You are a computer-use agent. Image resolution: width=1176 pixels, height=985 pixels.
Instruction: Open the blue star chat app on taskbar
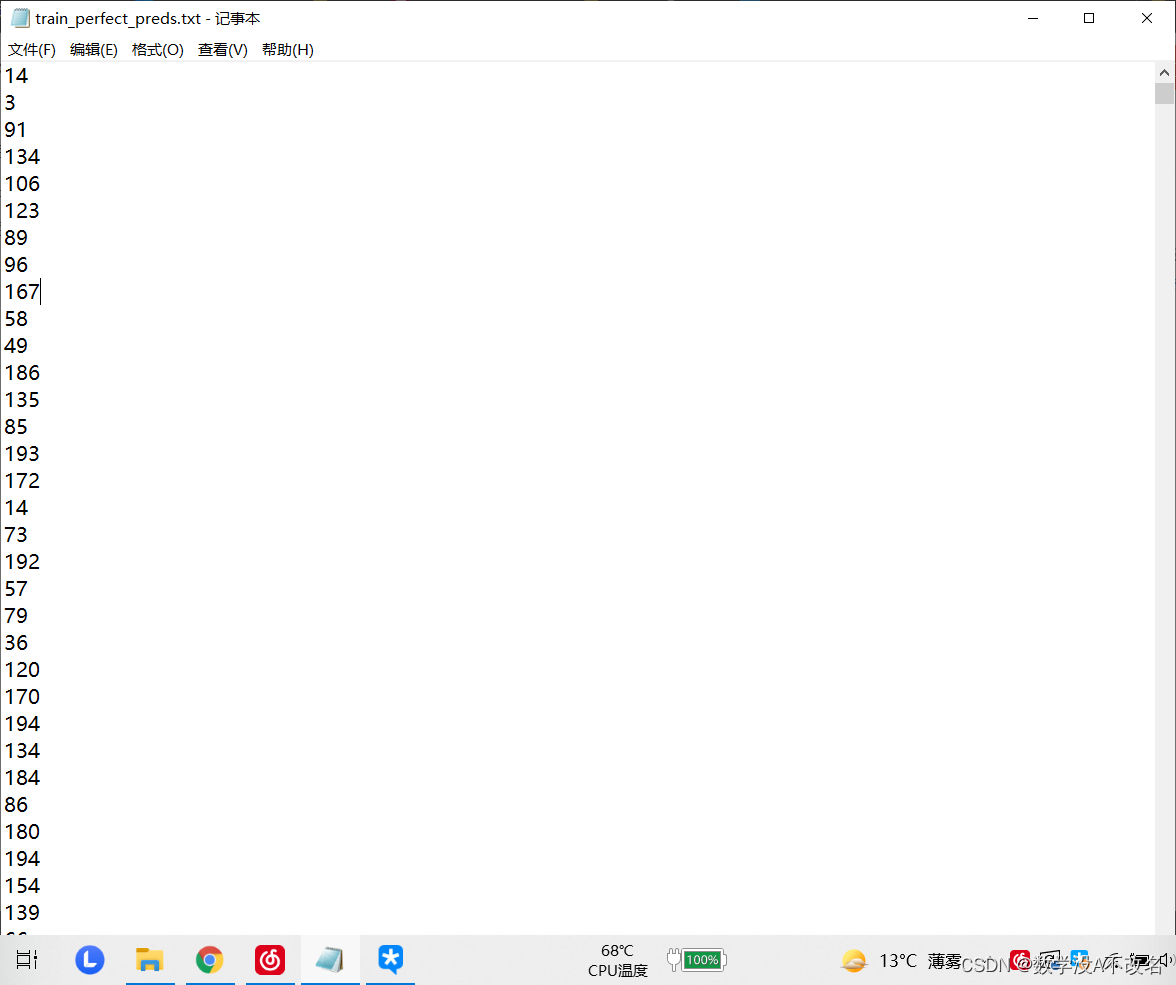tap(391, 959)
